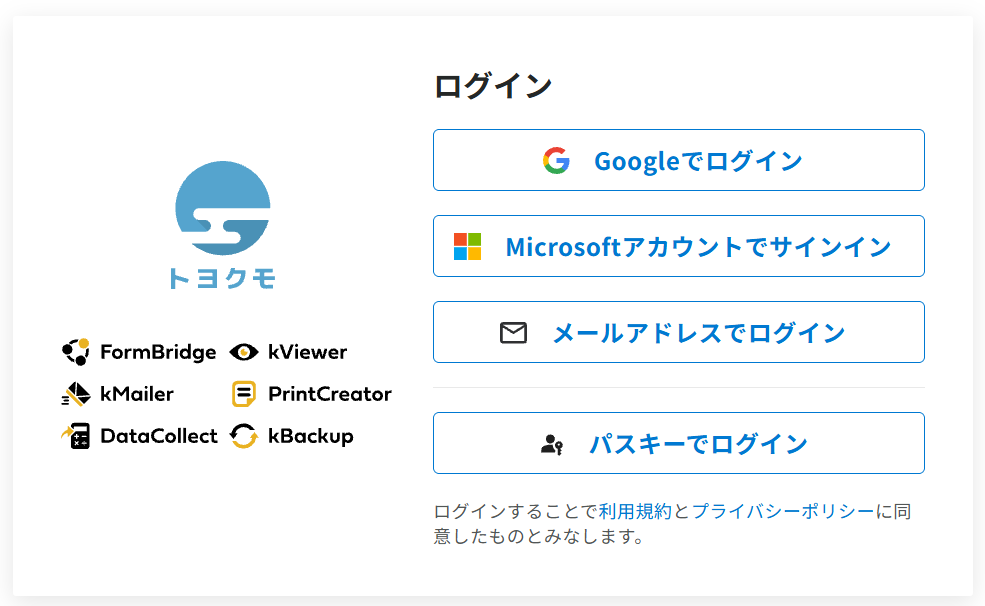This screenshot has height=606, width=985.
Task: Click the Toyokumo cloud logo
Action: [222, 208]
